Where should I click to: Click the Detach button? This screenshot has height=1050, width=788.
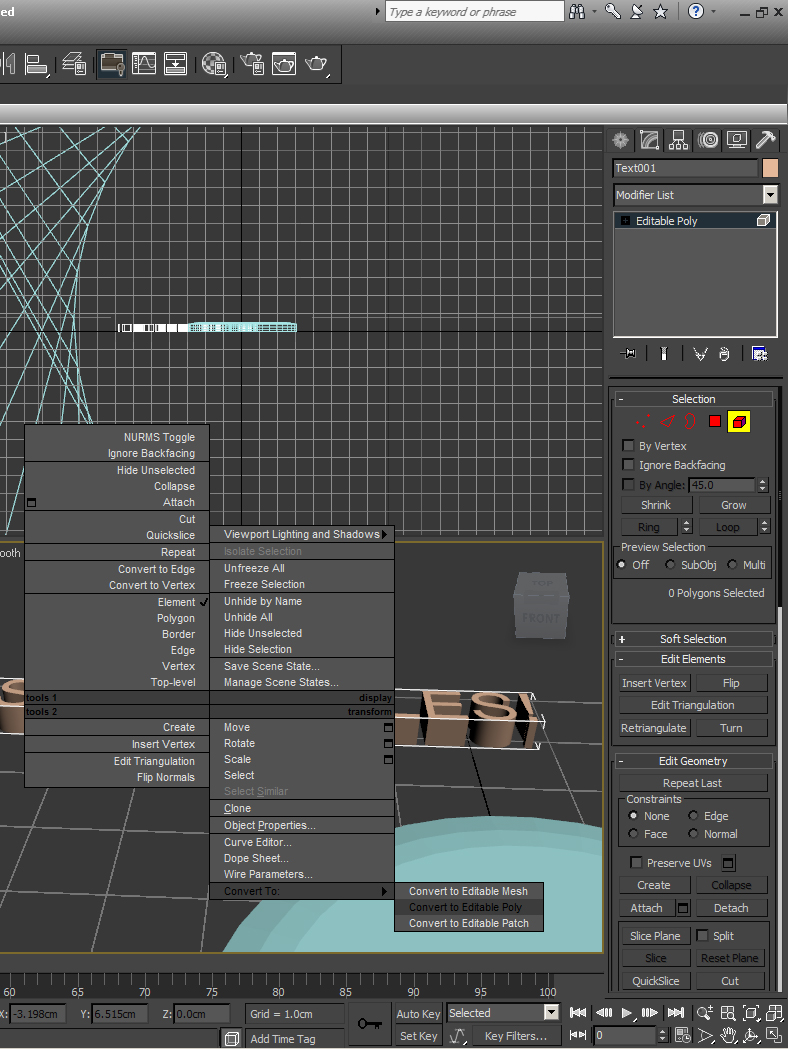click(x=731, y=908)
